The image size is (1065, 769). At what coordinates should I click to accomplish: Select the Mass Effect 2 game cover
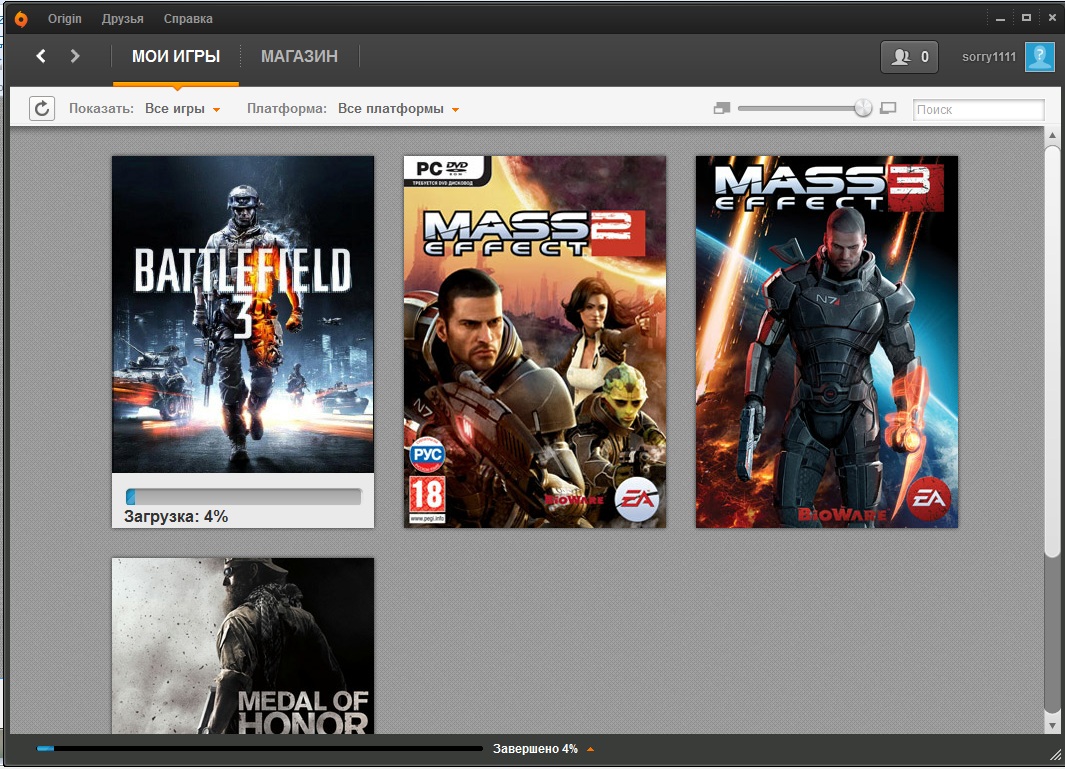[x=535, y=342]
